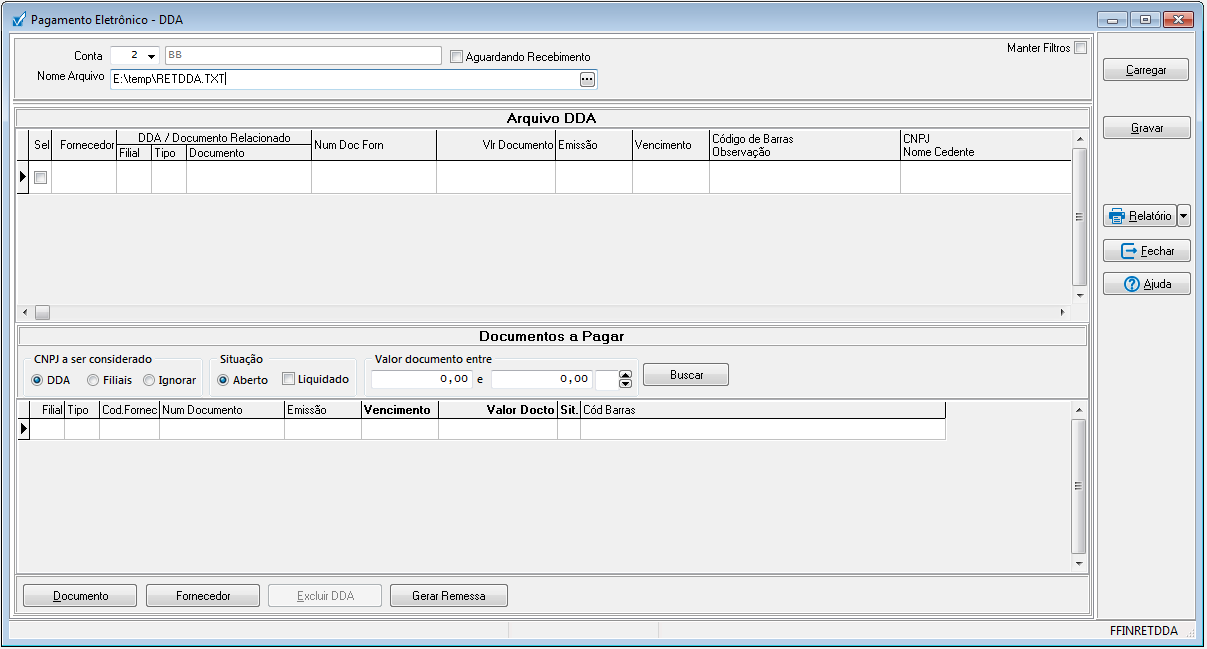This screenshot has width=1207, height=649.
Task: Click the Gerar Remessa button
Action: [x=448, y=596]
